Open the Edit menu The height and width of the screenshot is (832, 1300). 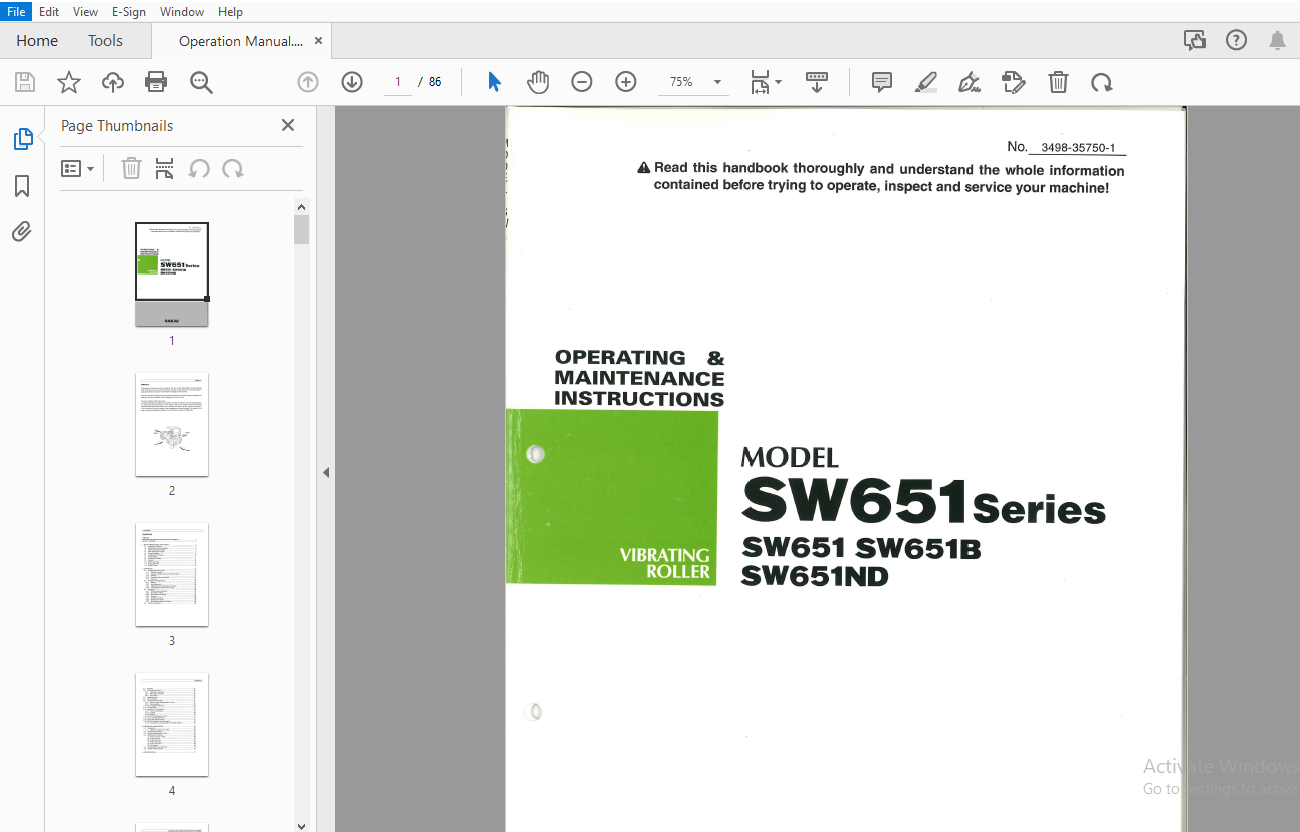(x=49, y=11)
